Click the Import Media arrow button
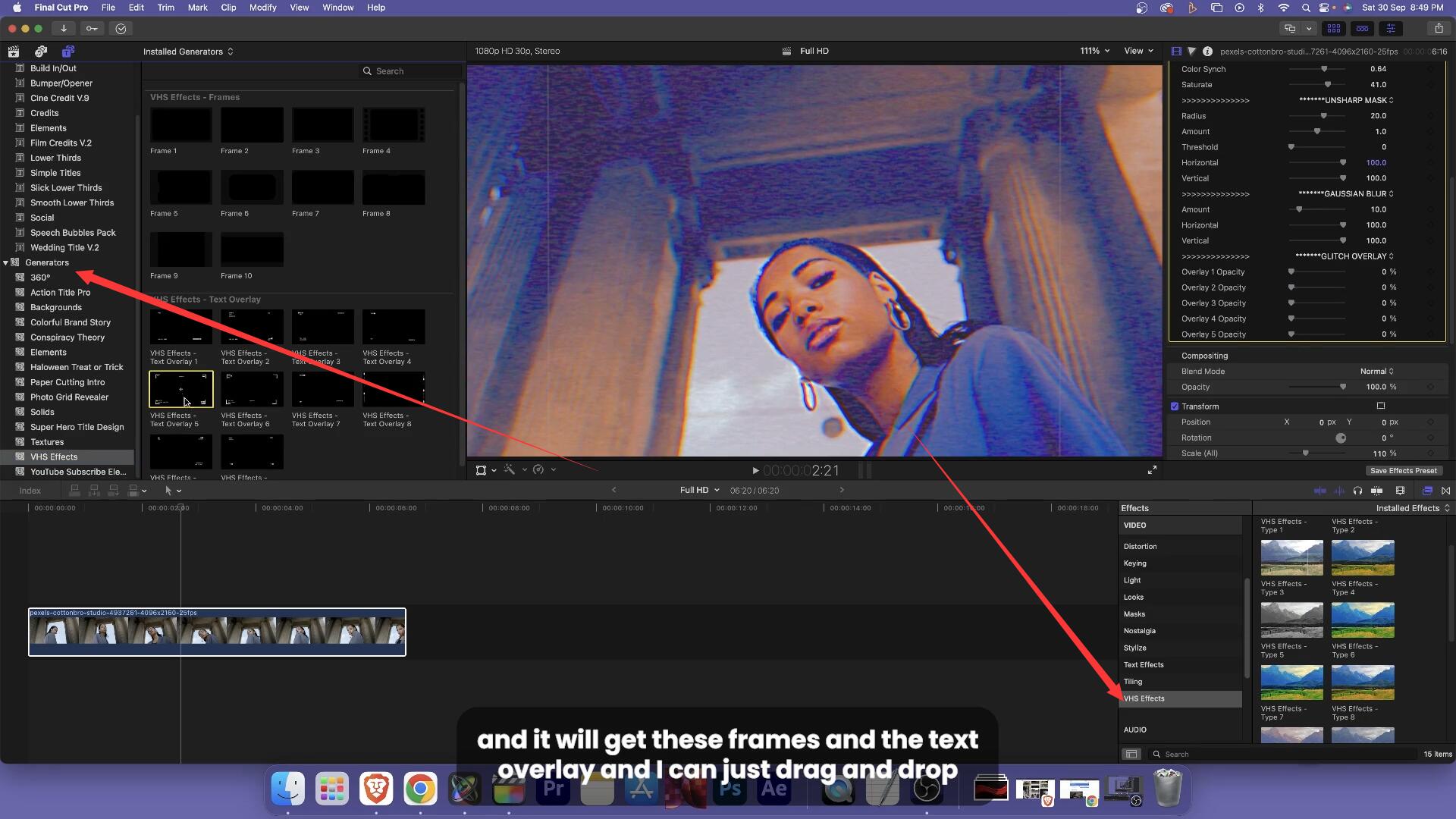The height and width of the screenshot is (819, 1456). 64,29
